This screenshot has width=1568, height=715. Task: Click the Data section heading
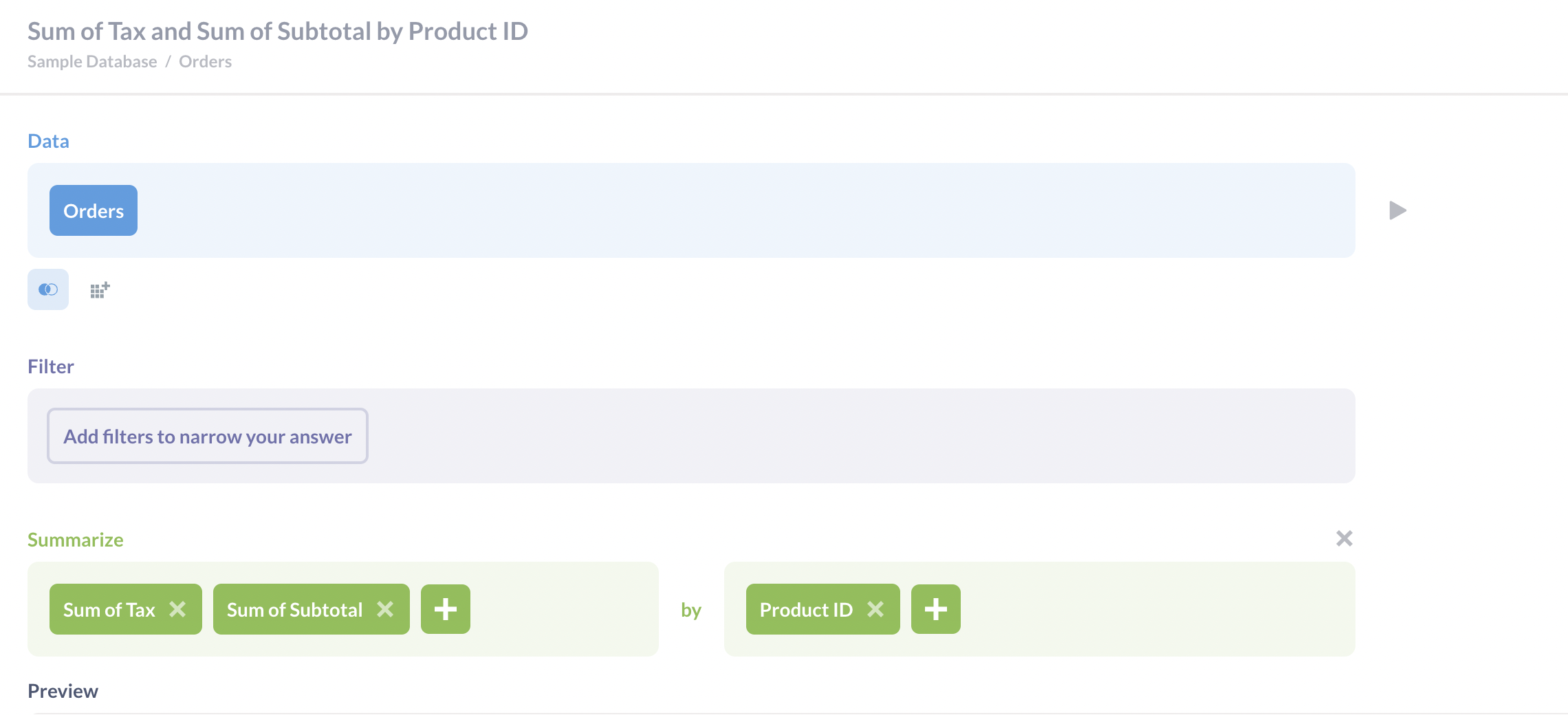pos(48,141)
